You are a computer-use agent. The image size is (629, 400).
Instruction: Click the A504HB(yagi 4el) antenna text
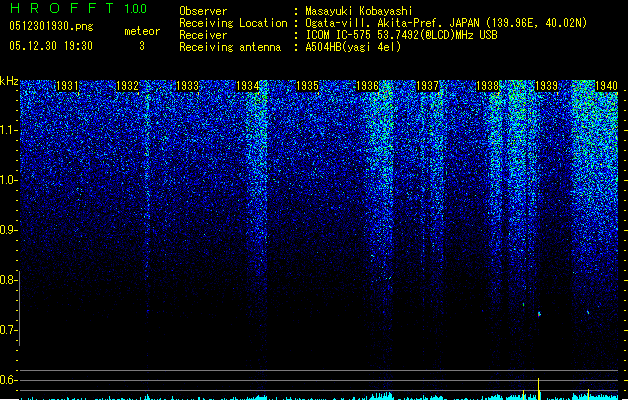(x=353, y=47)
